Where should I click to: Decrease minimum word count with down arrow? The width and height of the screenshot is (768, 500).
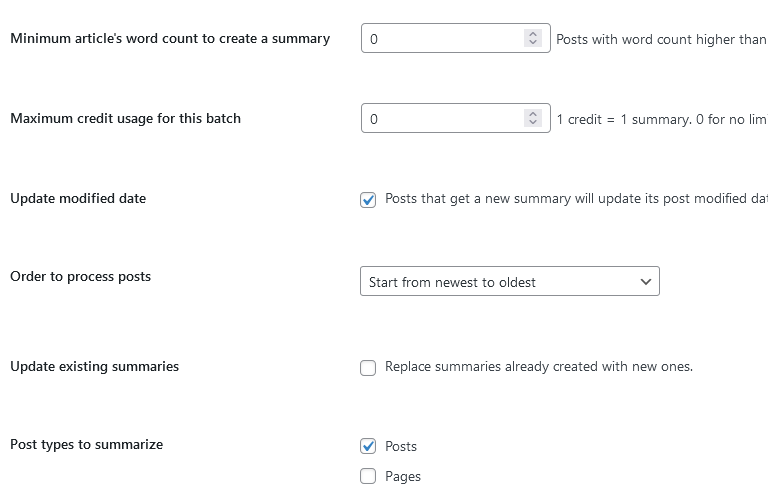(x=533, y=43)
